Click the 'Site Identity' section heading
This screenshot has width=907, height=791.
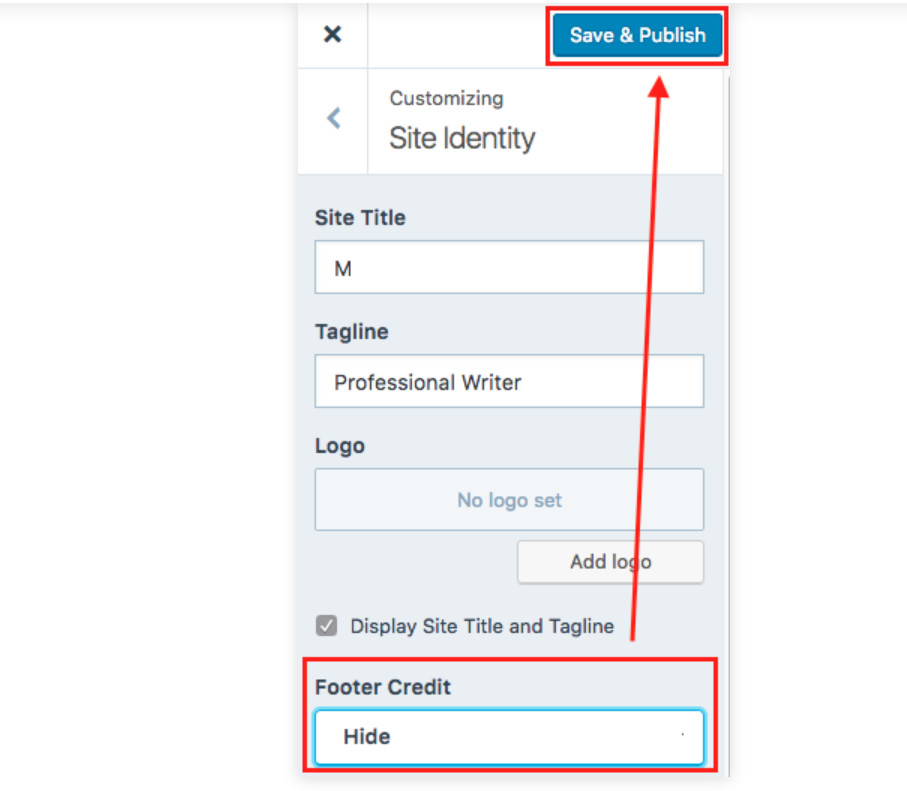(462, 138)
